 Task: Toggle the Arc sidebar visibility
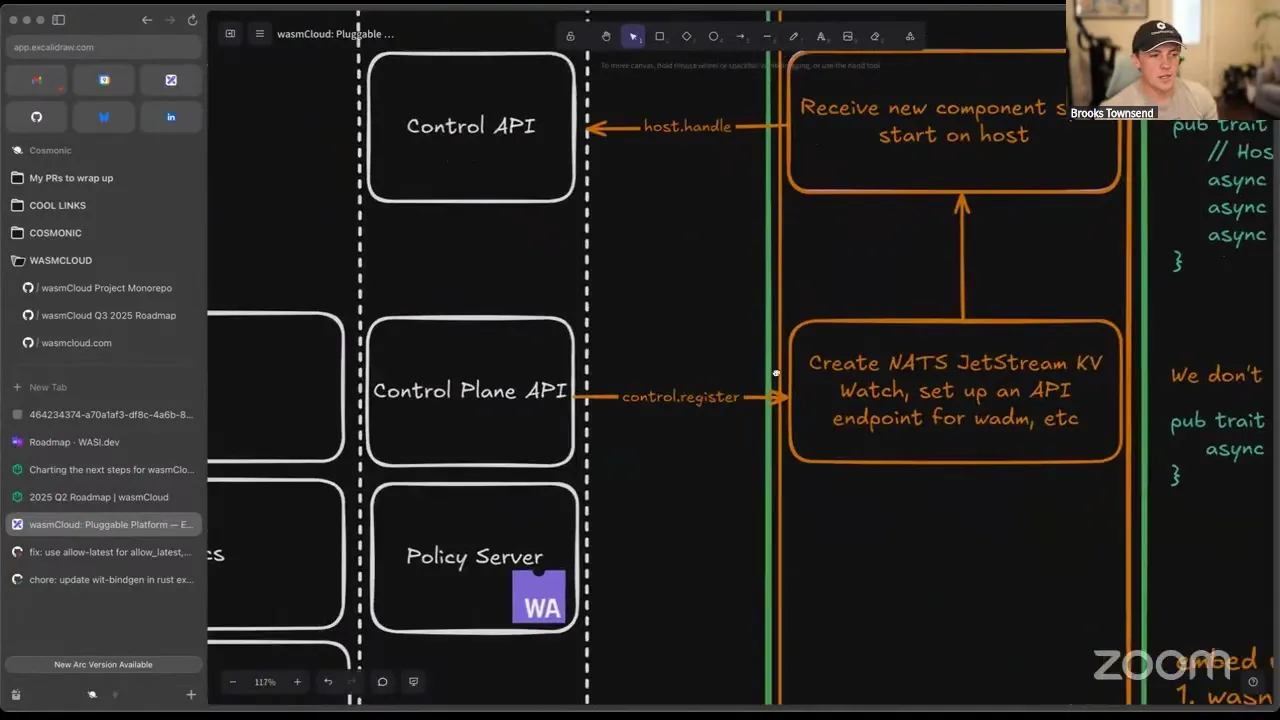[59, 20]
